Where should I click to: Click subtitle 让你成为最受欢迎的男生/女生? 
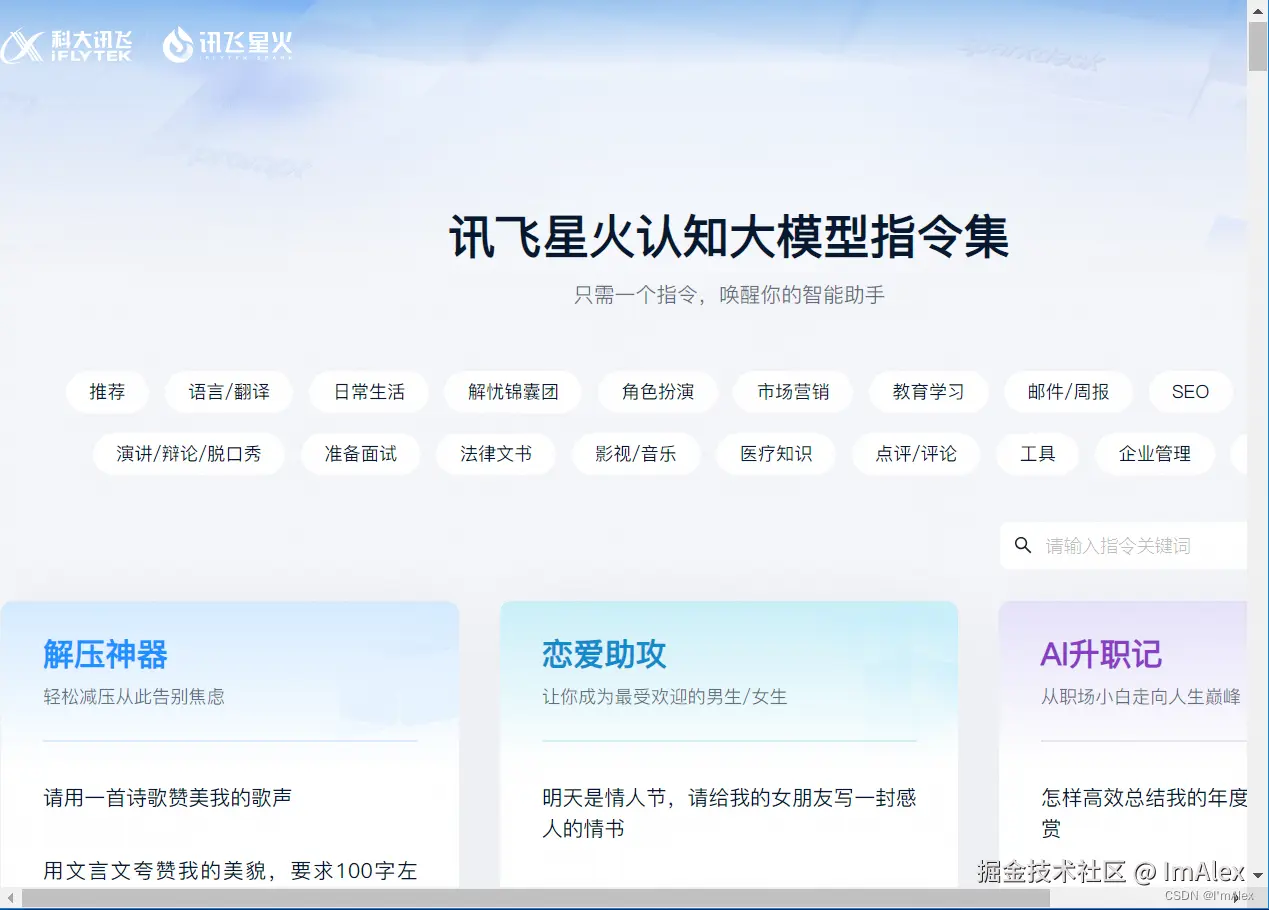click(x=665, y=697)
